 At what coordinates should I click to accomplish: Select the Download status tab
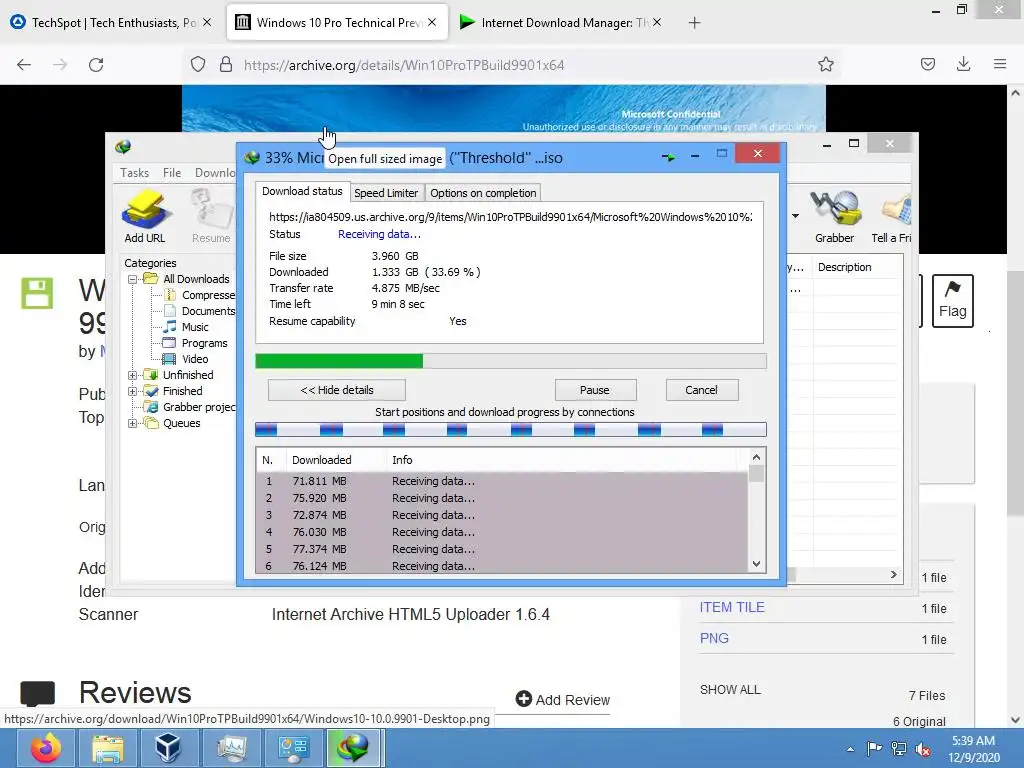tap(302, 191)
